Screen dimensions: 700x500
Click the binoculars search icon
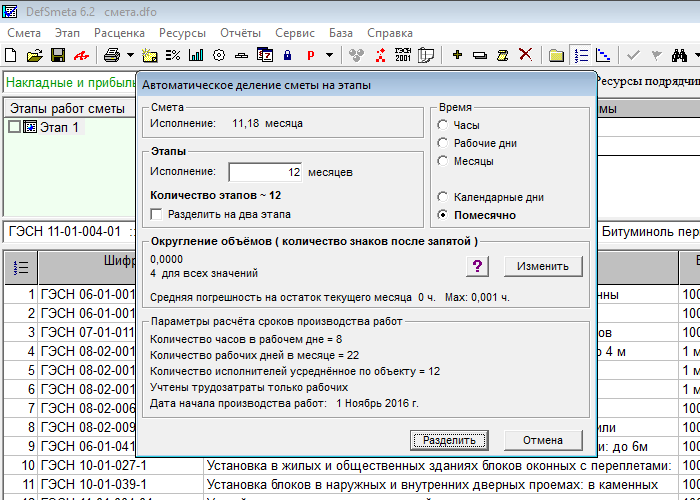[x=681, y=54]
